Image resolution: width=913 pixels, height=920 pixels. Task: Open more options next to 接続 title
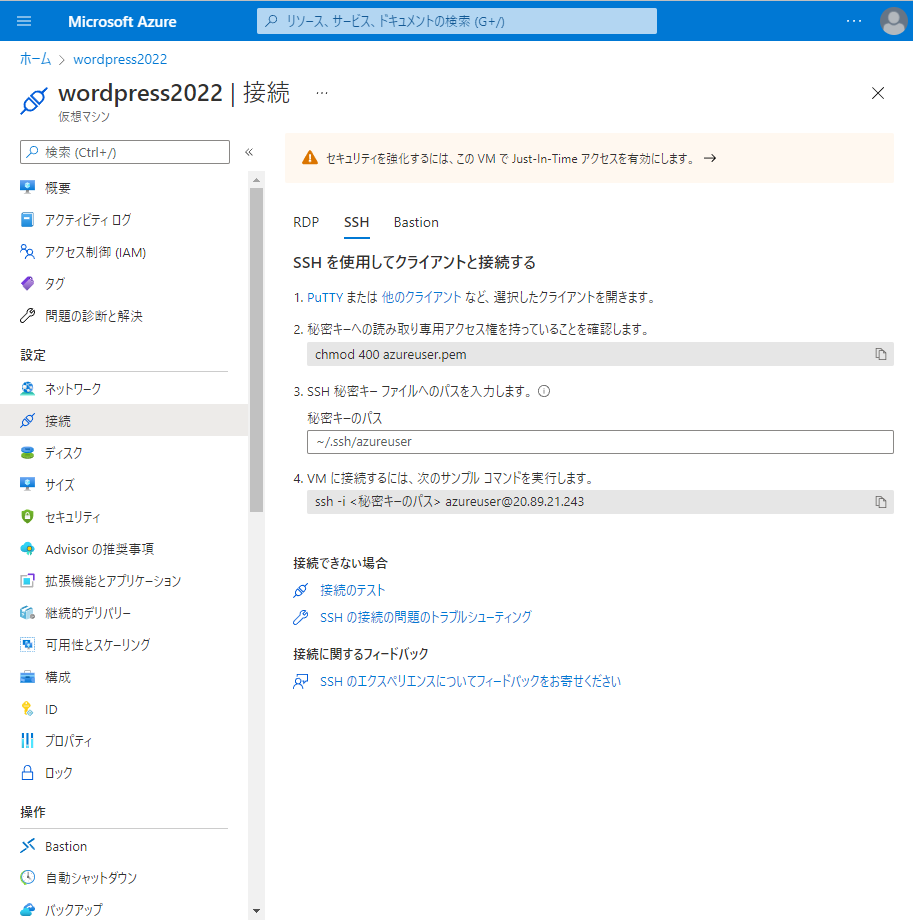click(x=322, y=93)
